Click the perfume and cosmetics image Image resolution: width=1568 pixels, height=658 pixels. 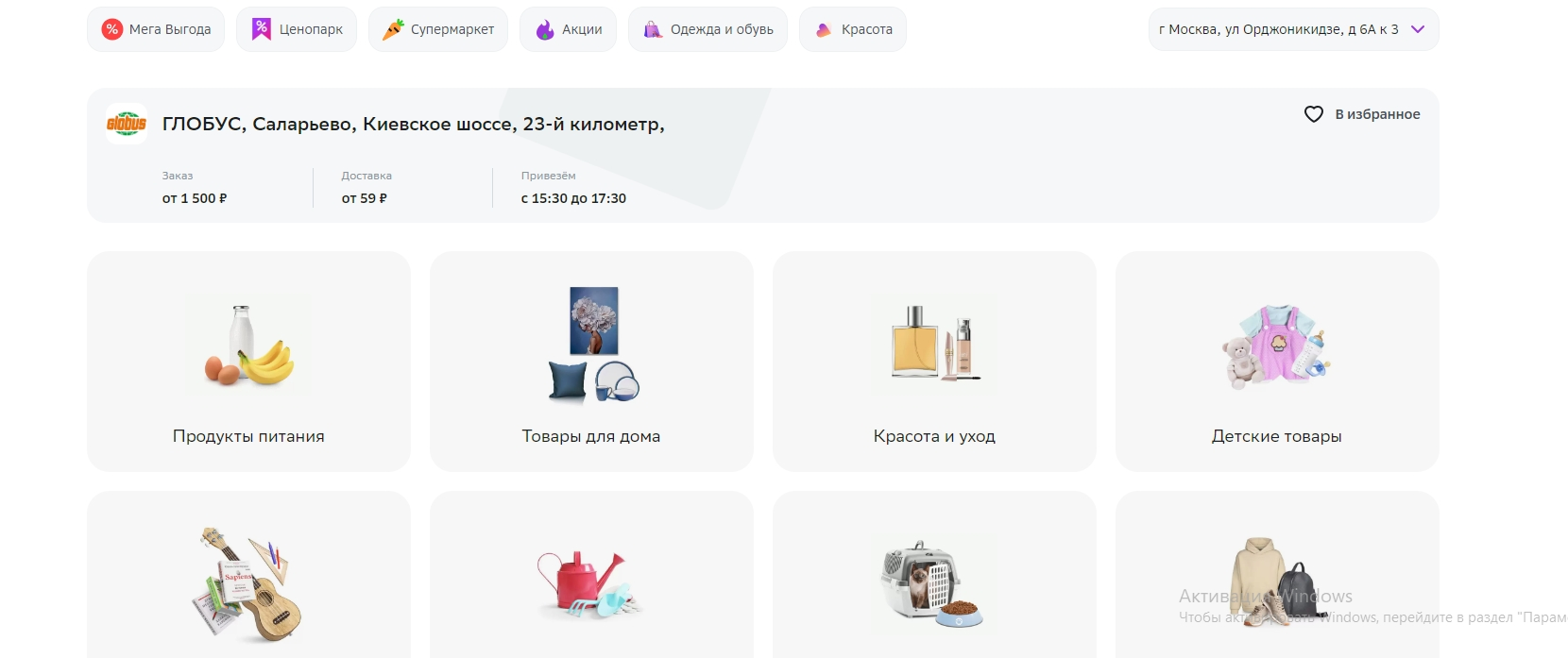(x=934, y=343)
